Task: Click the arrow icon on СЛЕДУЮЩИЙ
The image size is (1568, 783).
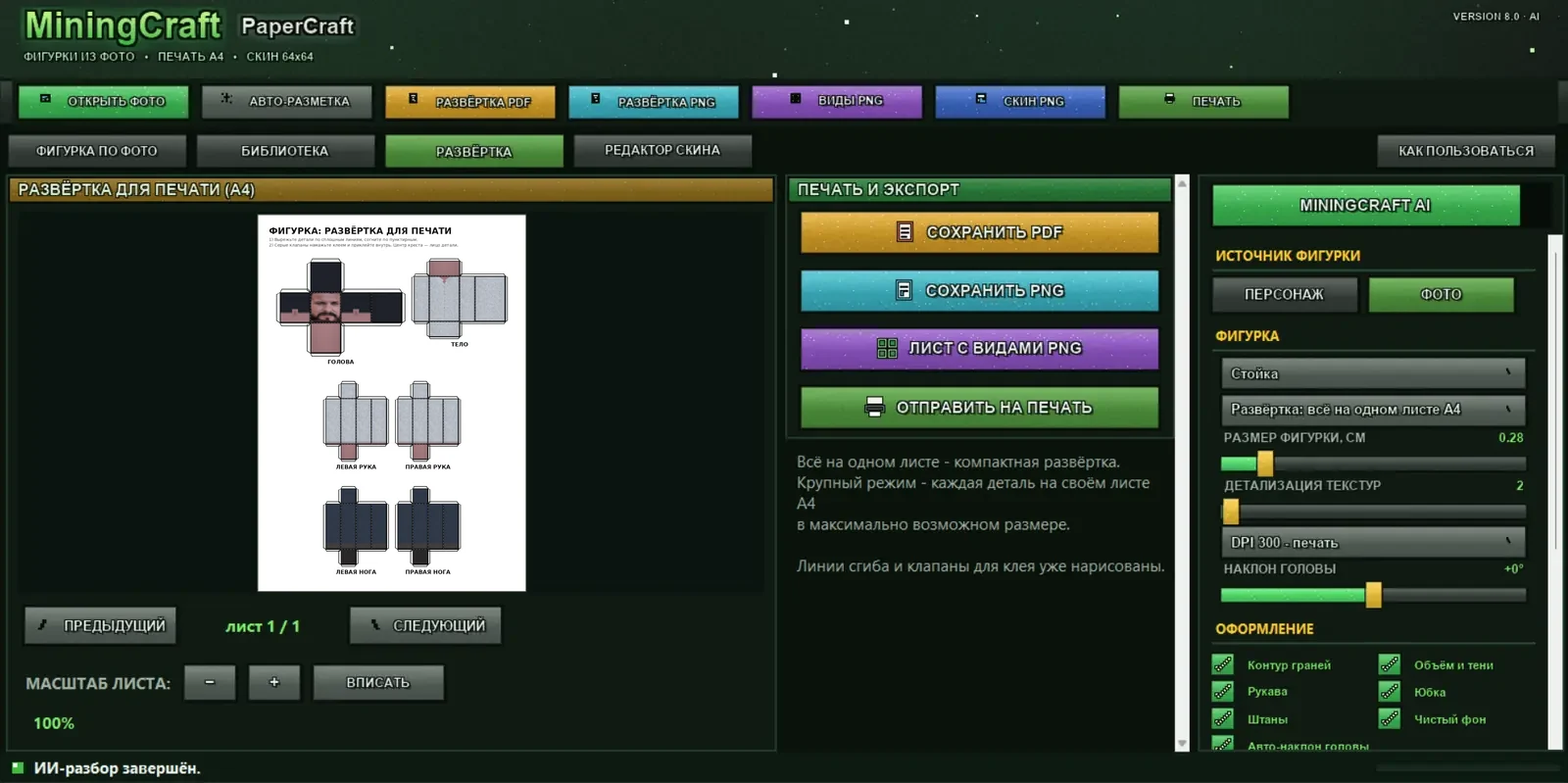Action: [374, 625]
